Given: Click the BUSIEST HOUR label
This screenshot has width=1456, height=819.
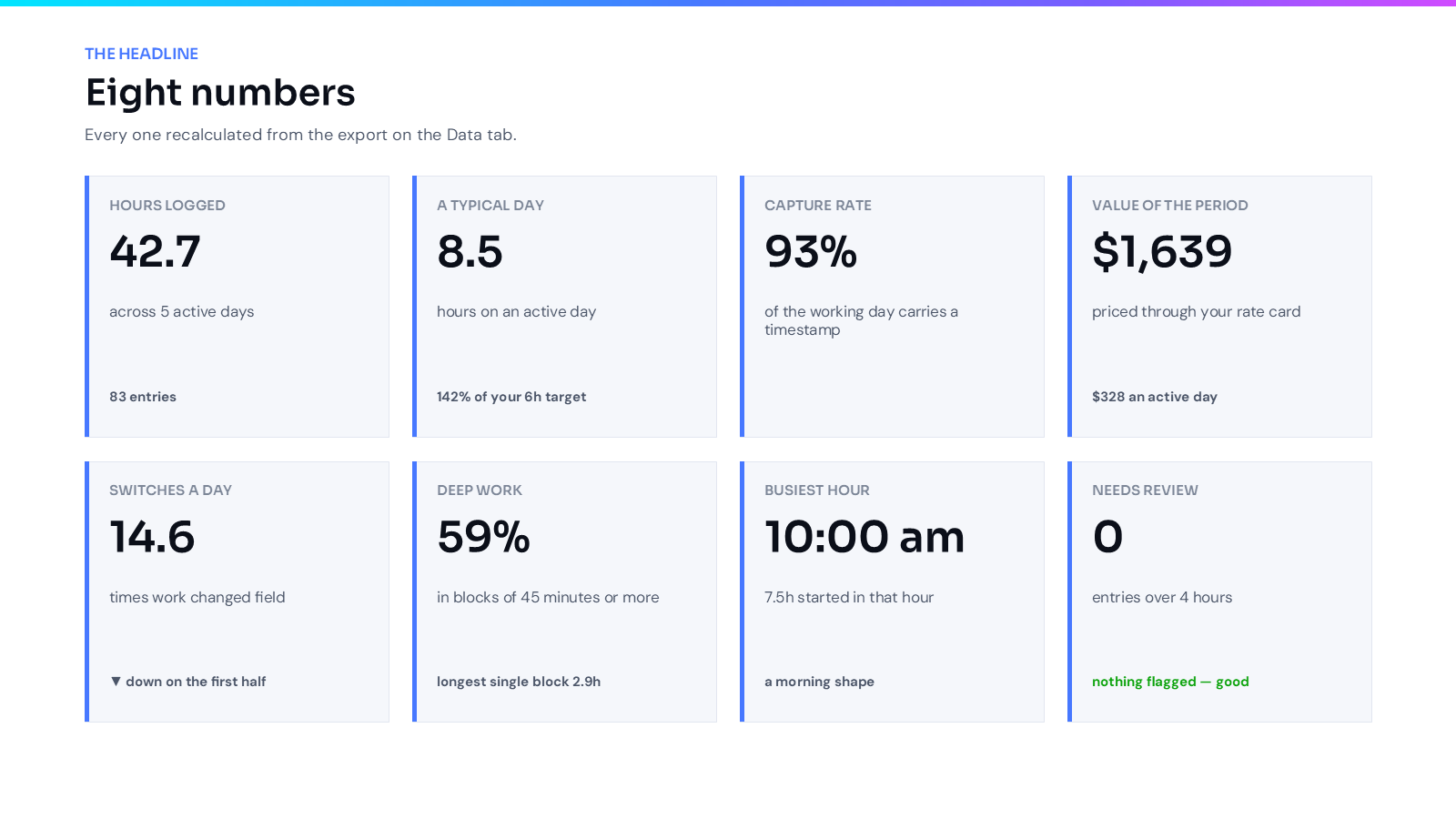Looking at the screenshot, I should [817, 490].
